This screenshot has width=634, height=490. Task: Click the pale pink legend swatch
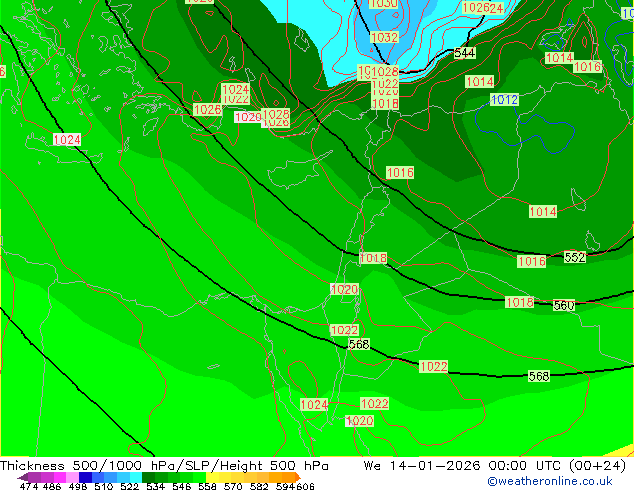point(72,477)
